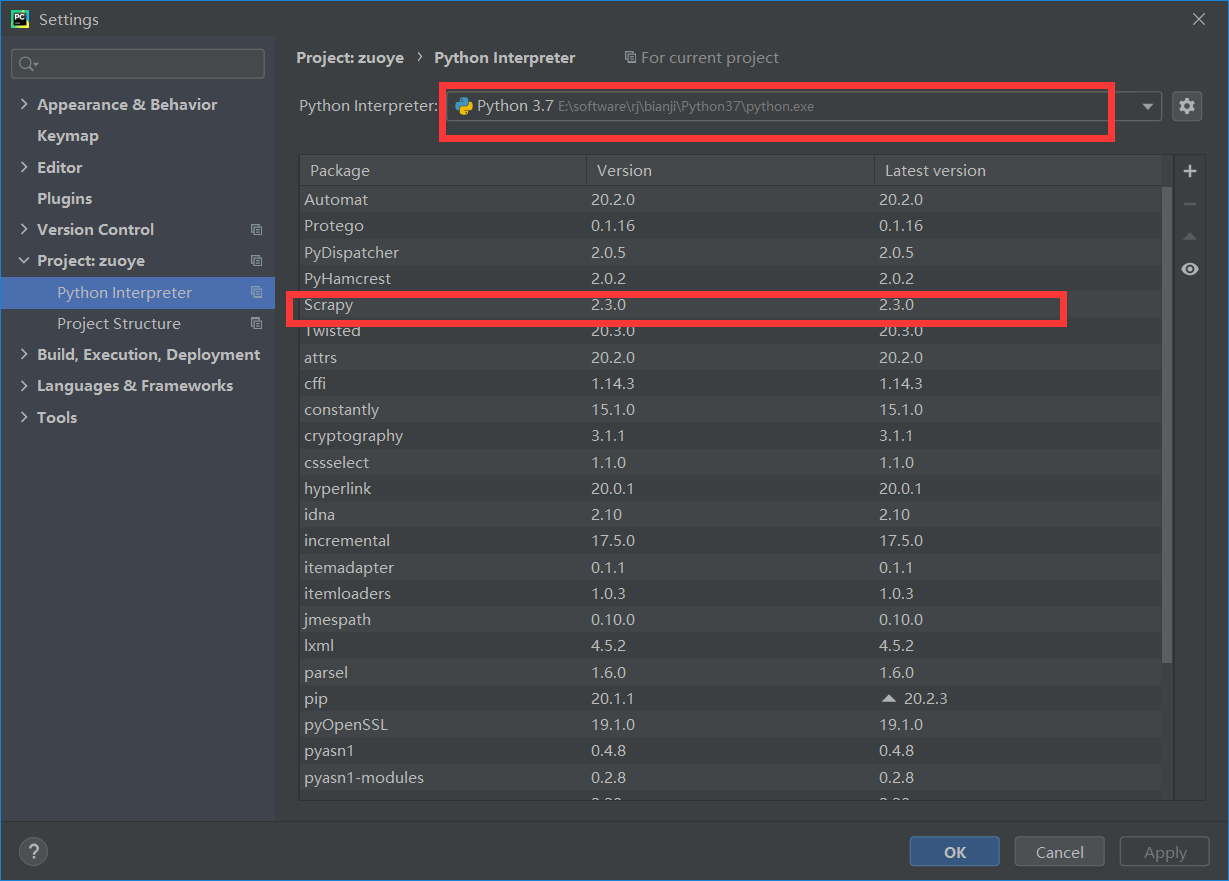
Task: Click the Apply button
Action: click(1165, 852)
